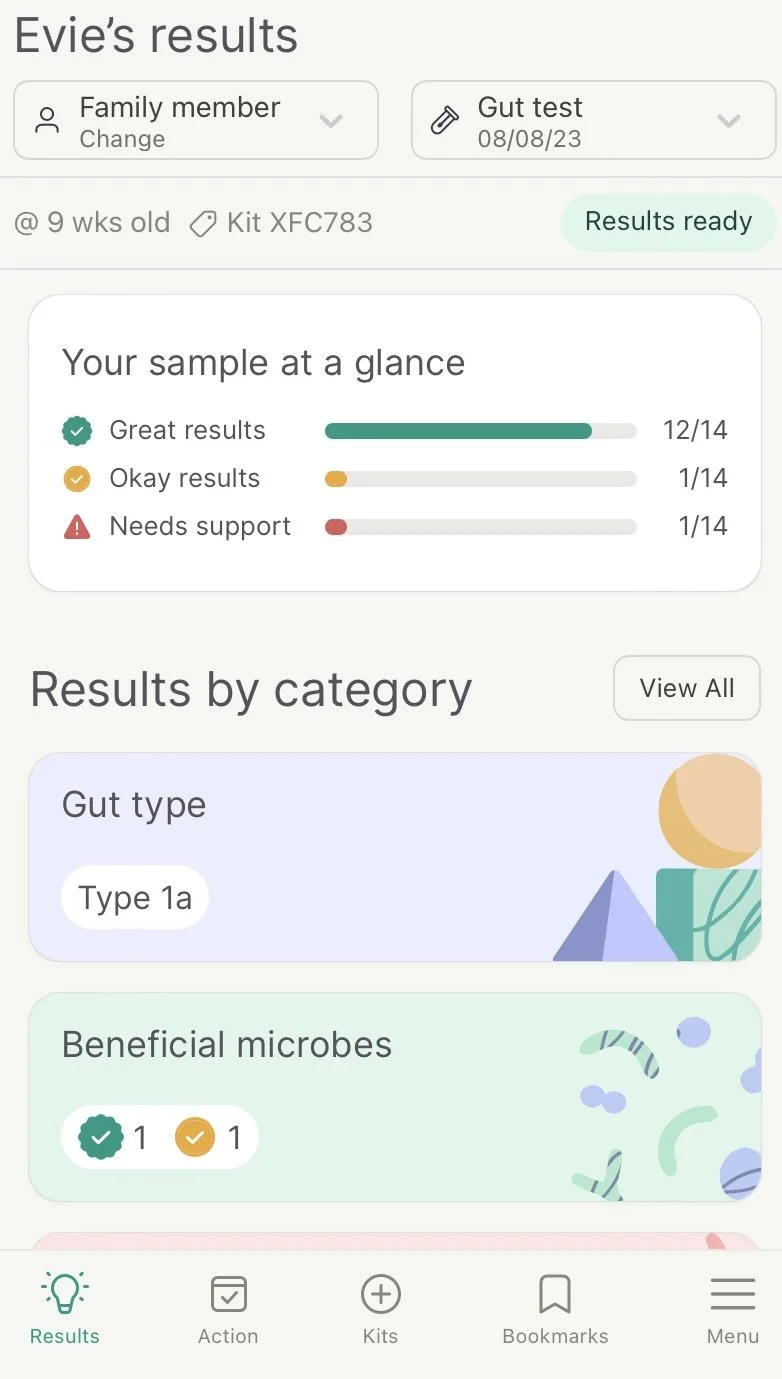
Task: Tap the tag icon next to Kit XFC783
Action: pyautogui.click(x=203, y=224)
